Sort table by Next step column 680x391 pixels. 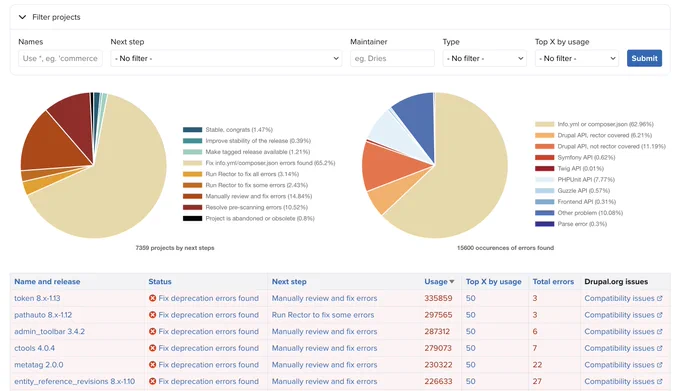pyautogui.click(x=289, y=282)
